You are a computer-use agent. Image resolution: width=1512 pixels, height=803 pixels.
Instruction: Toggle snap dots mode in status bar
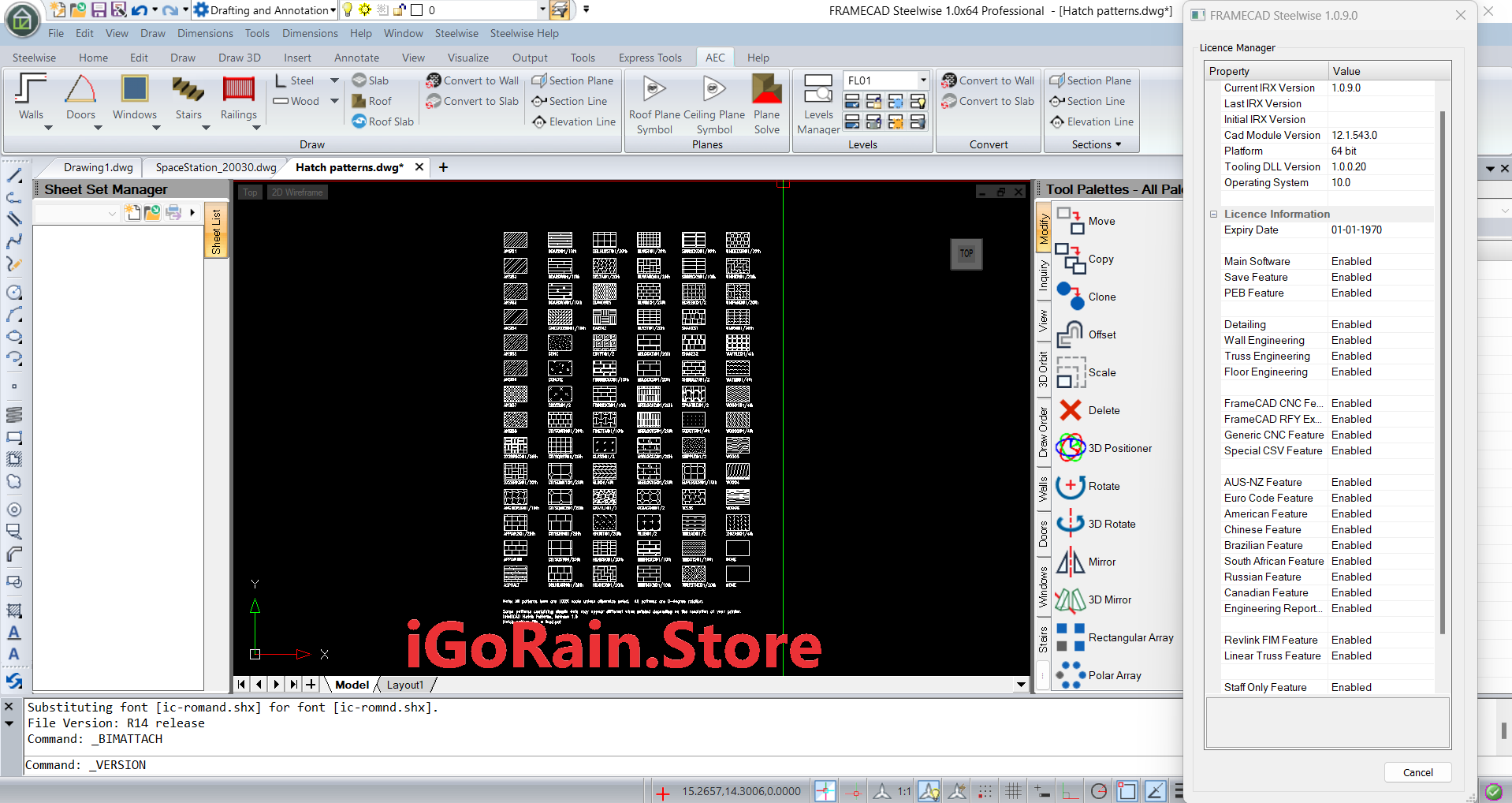[985, 791]
